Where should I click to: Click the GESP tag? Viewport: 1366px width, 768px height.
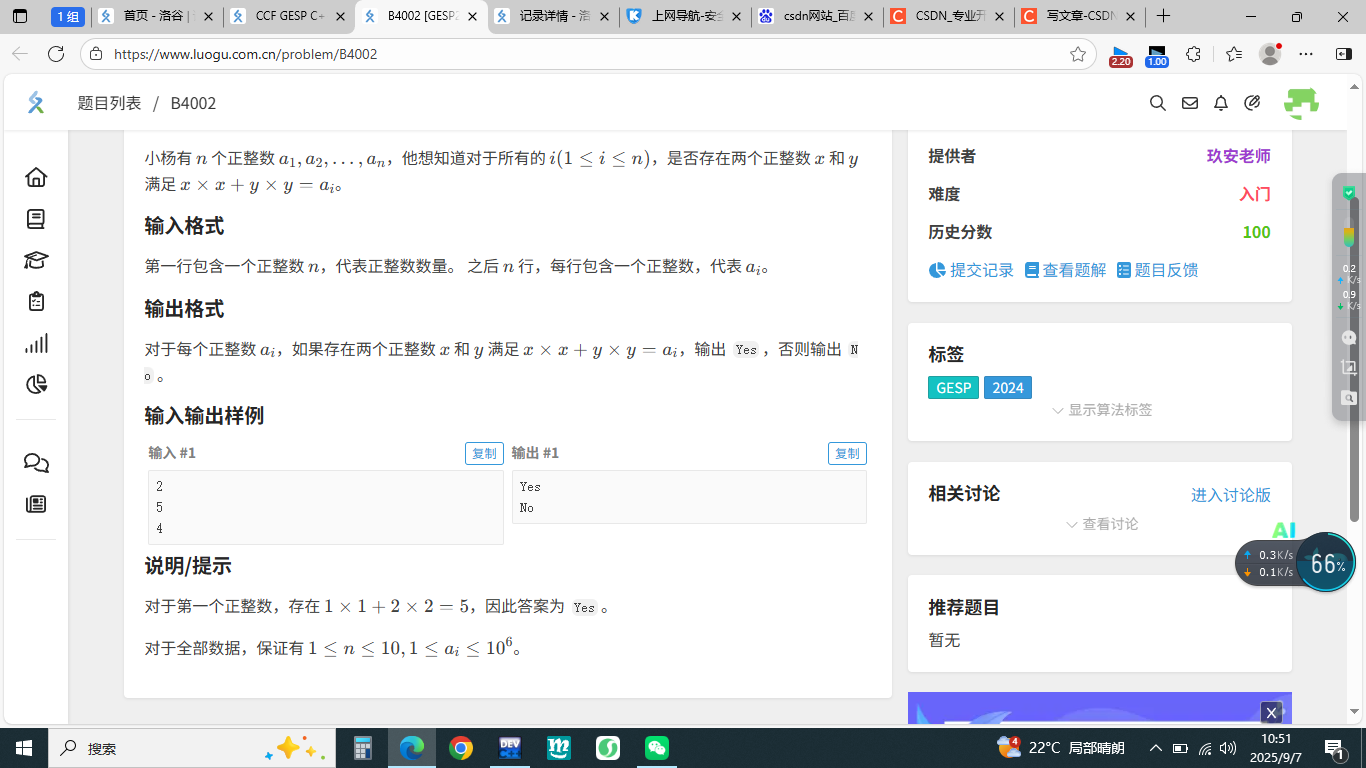[953, 388]
